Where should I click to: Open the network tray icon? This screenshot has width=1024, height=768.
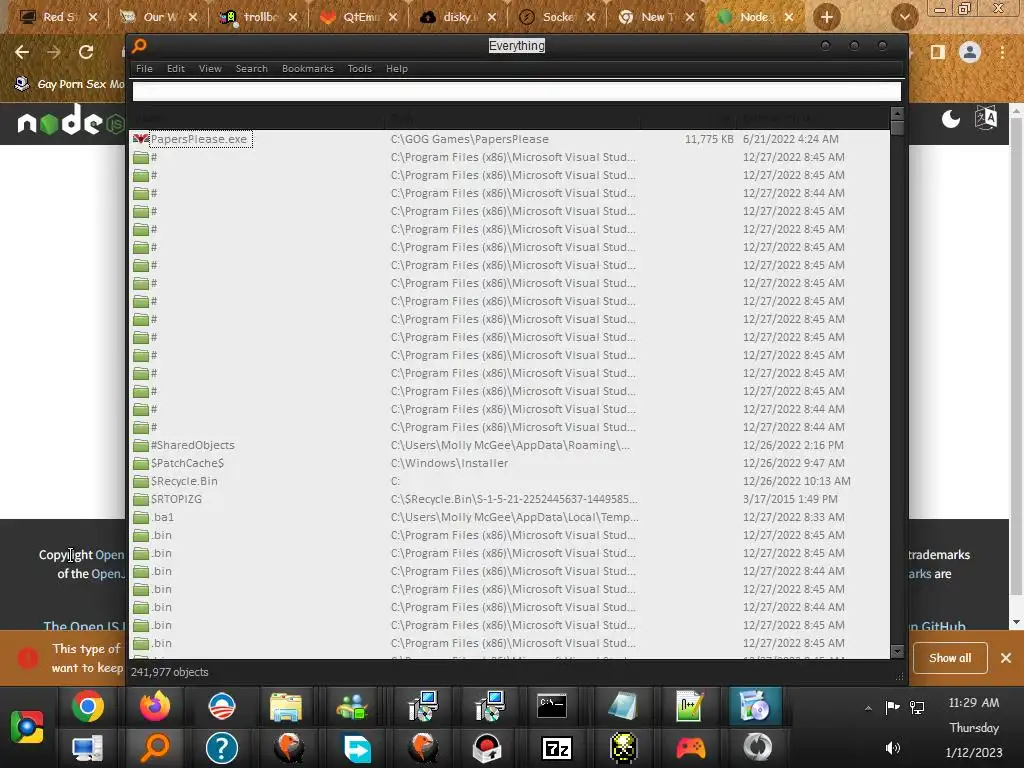coord(917,707)
